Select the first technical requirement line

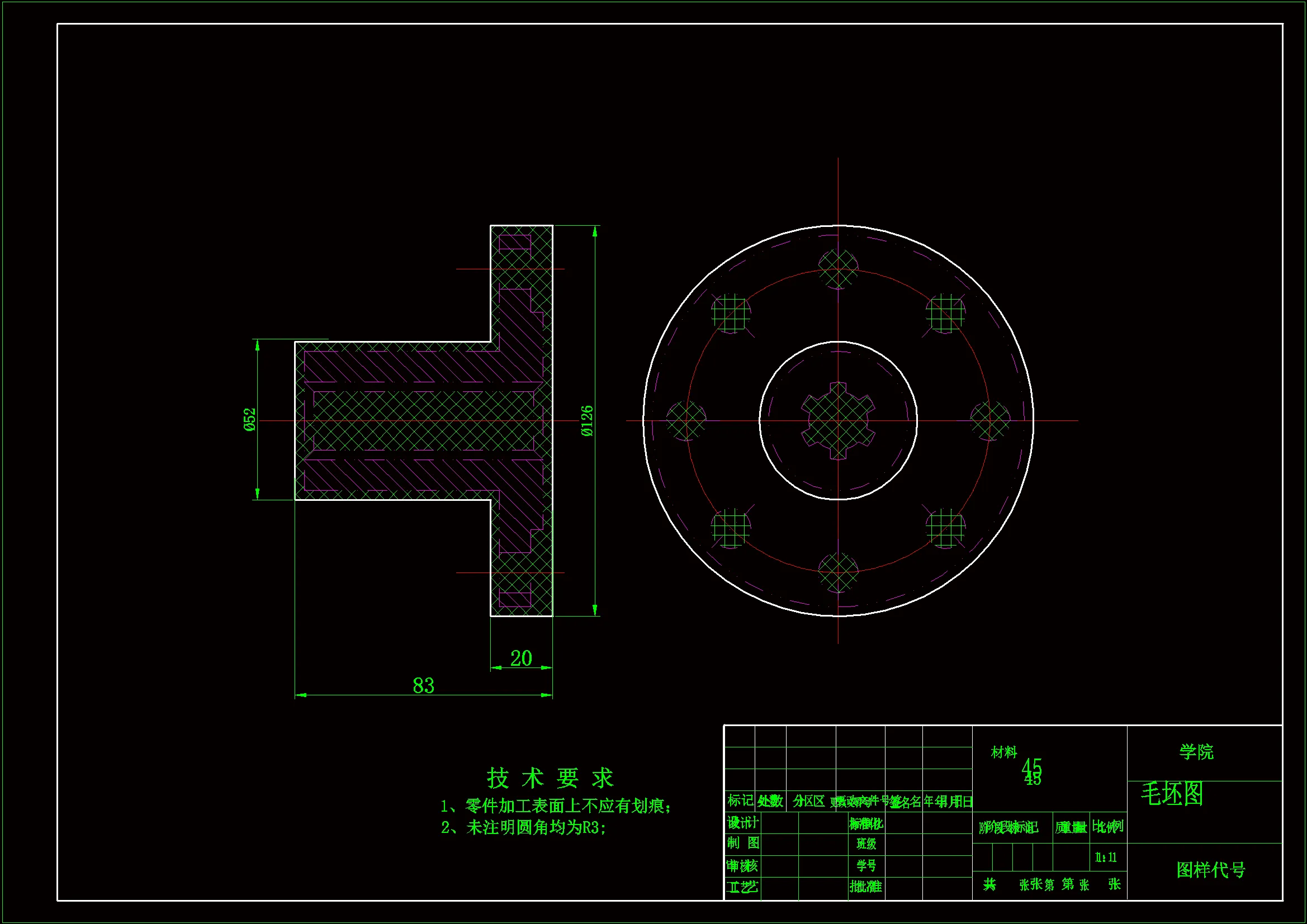[556, 806]
